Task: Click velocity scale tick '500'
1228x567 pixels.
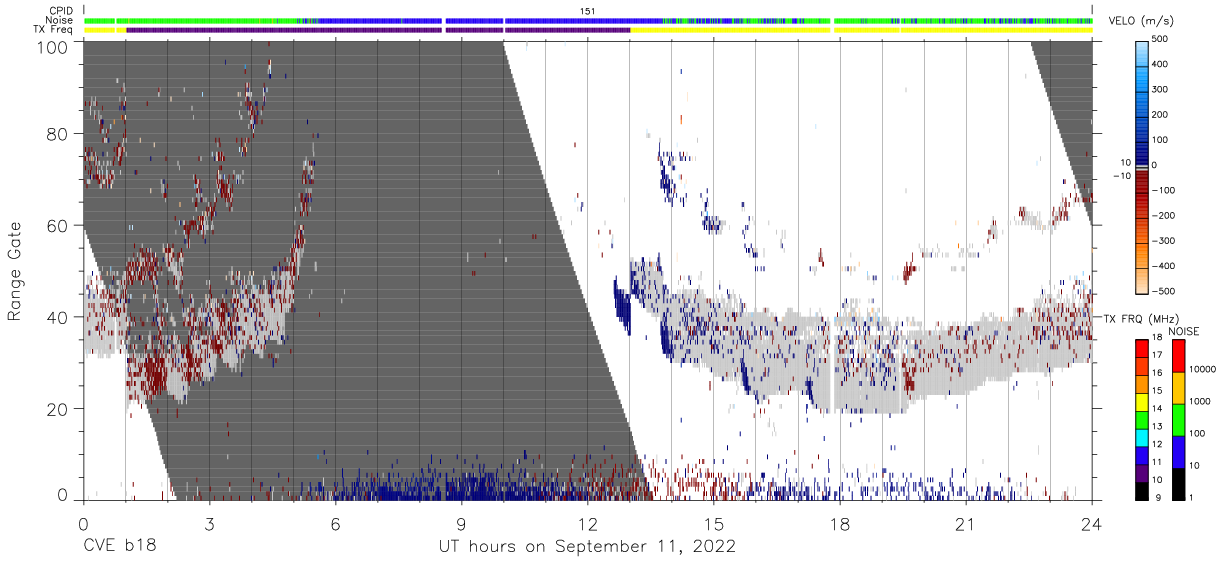Action: pos(1162,39)
